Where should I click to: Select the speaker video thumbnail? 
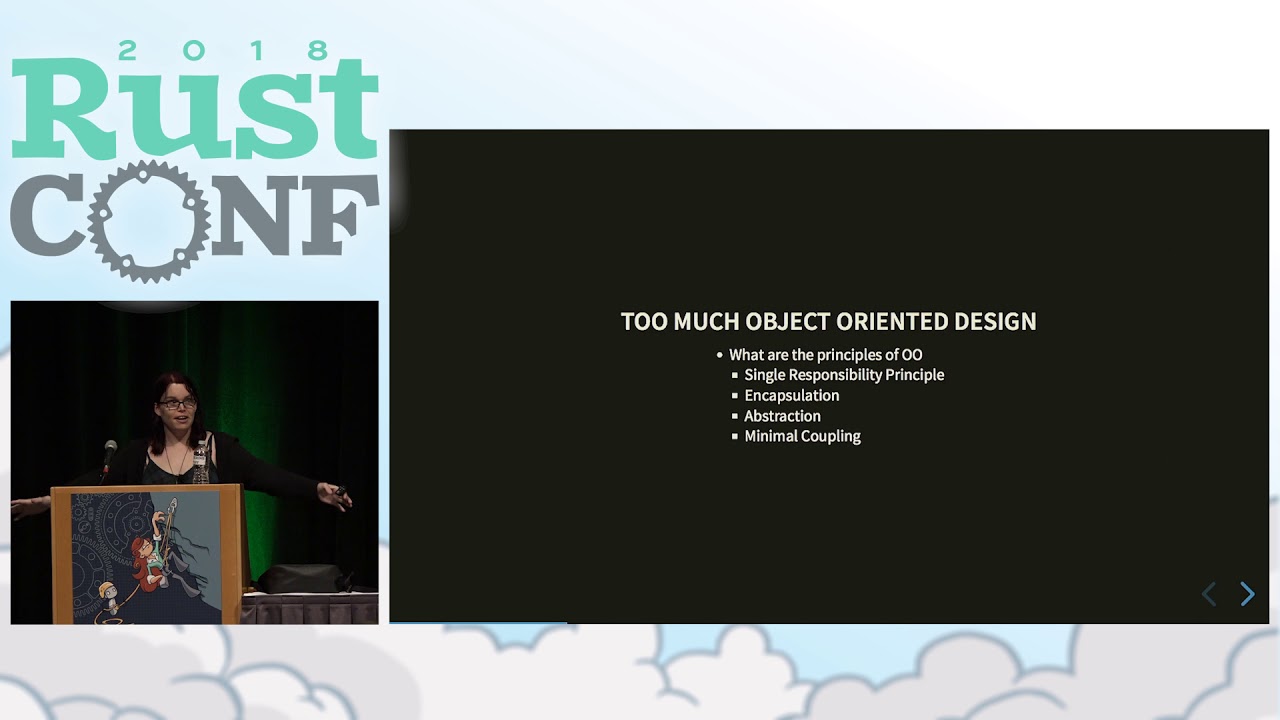(x=195, y=462)
